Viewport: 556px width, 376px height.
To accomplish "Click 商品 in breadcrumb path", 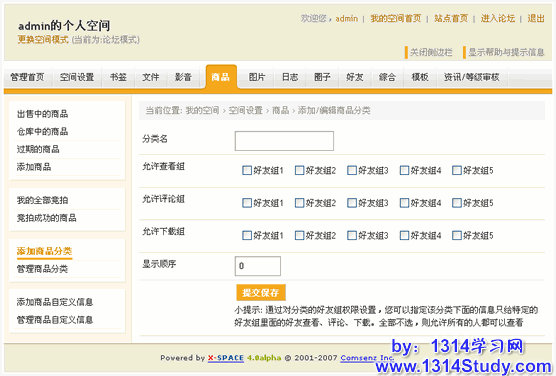I will [280, 110].
